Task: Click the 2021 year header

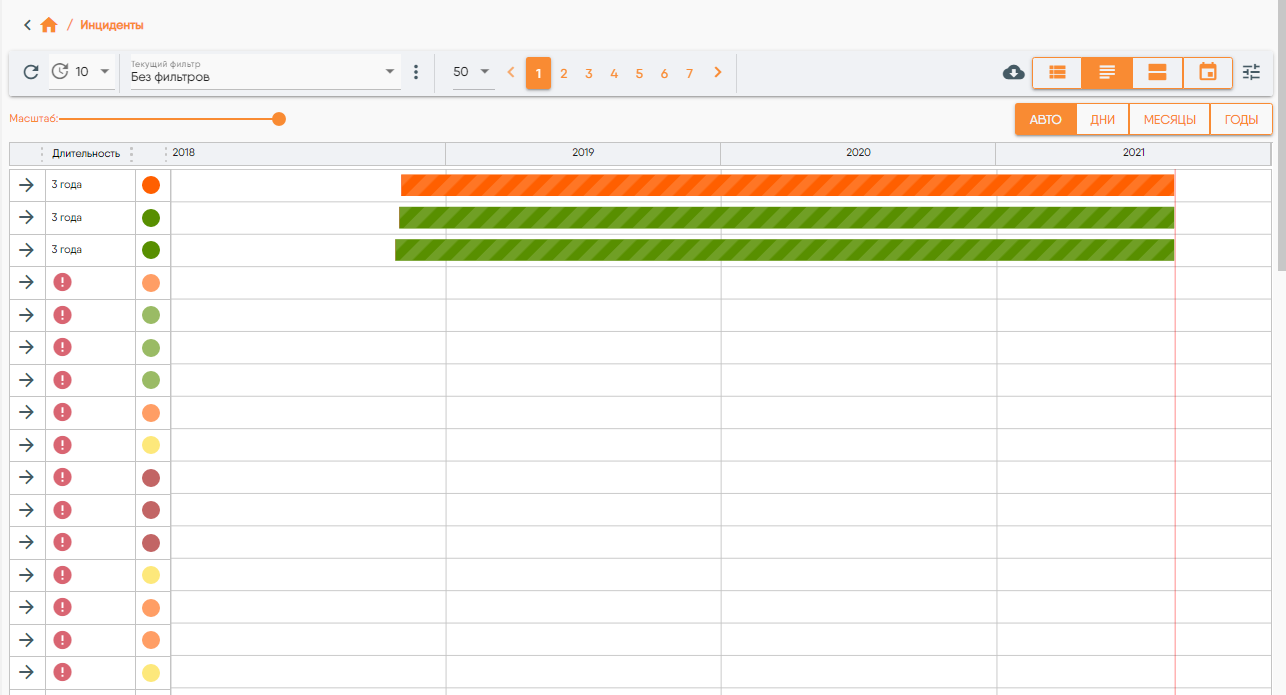Action: click(x=1133, y=153)
